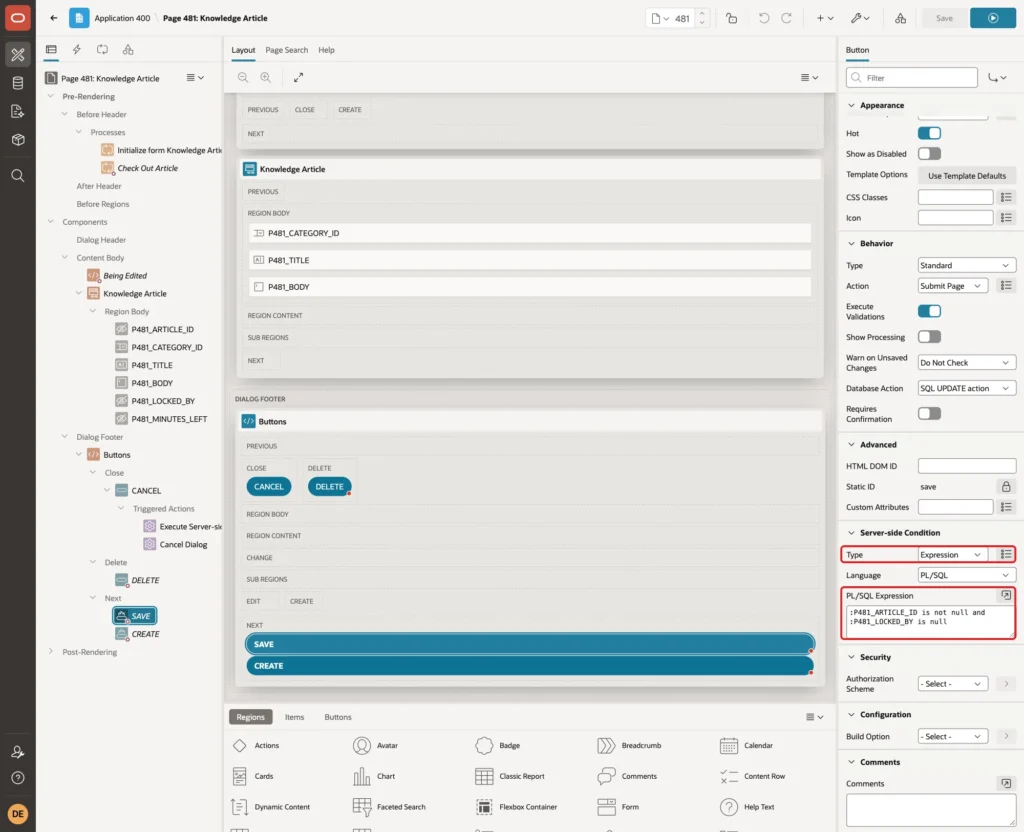The image size is (1024, 832).
Task: Open the App Builder icon in sidebar
Action: [x=18, y=55]
